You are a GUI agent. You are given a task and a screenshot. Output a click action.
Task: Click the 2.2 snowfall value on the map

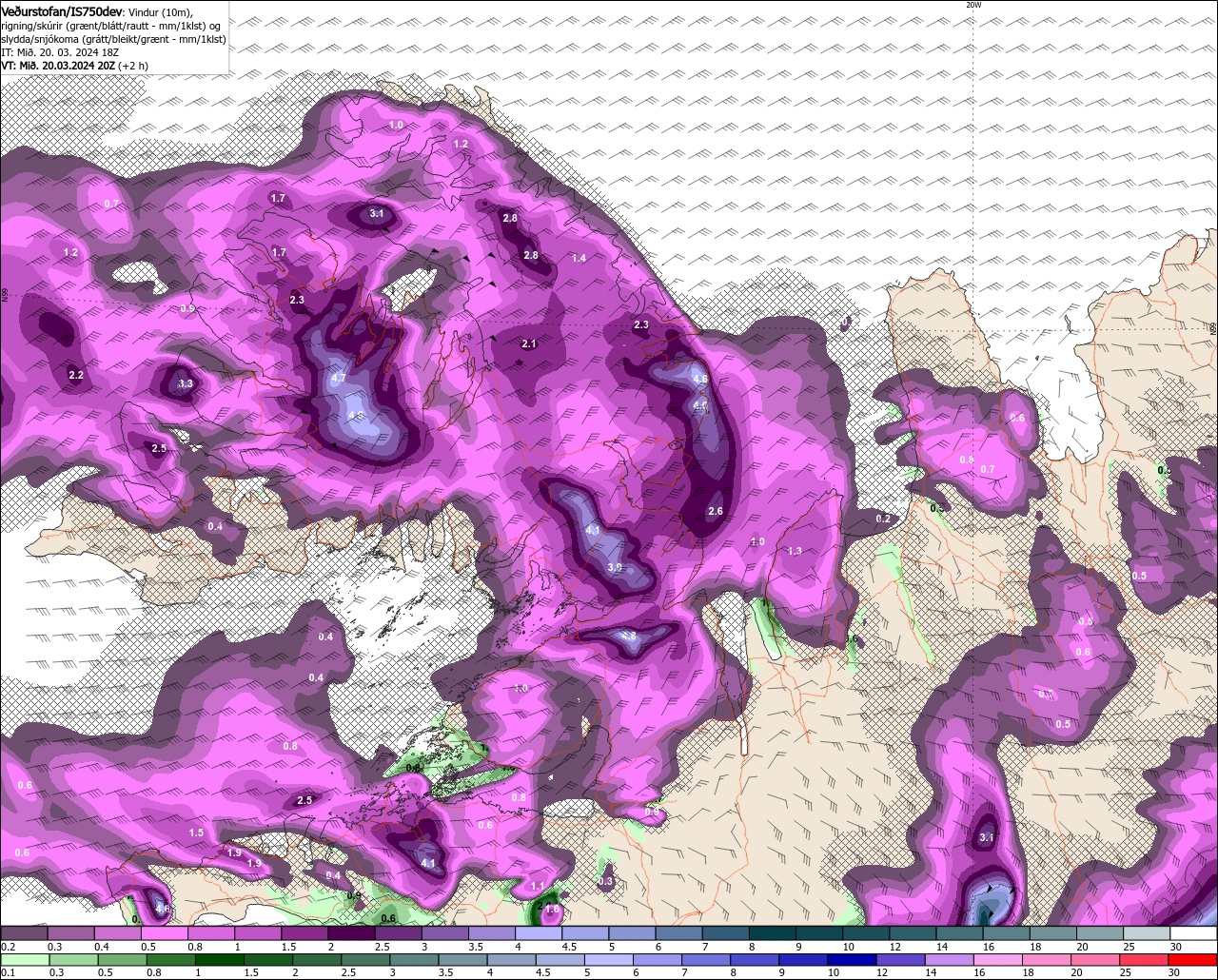[x=76, y=375]
